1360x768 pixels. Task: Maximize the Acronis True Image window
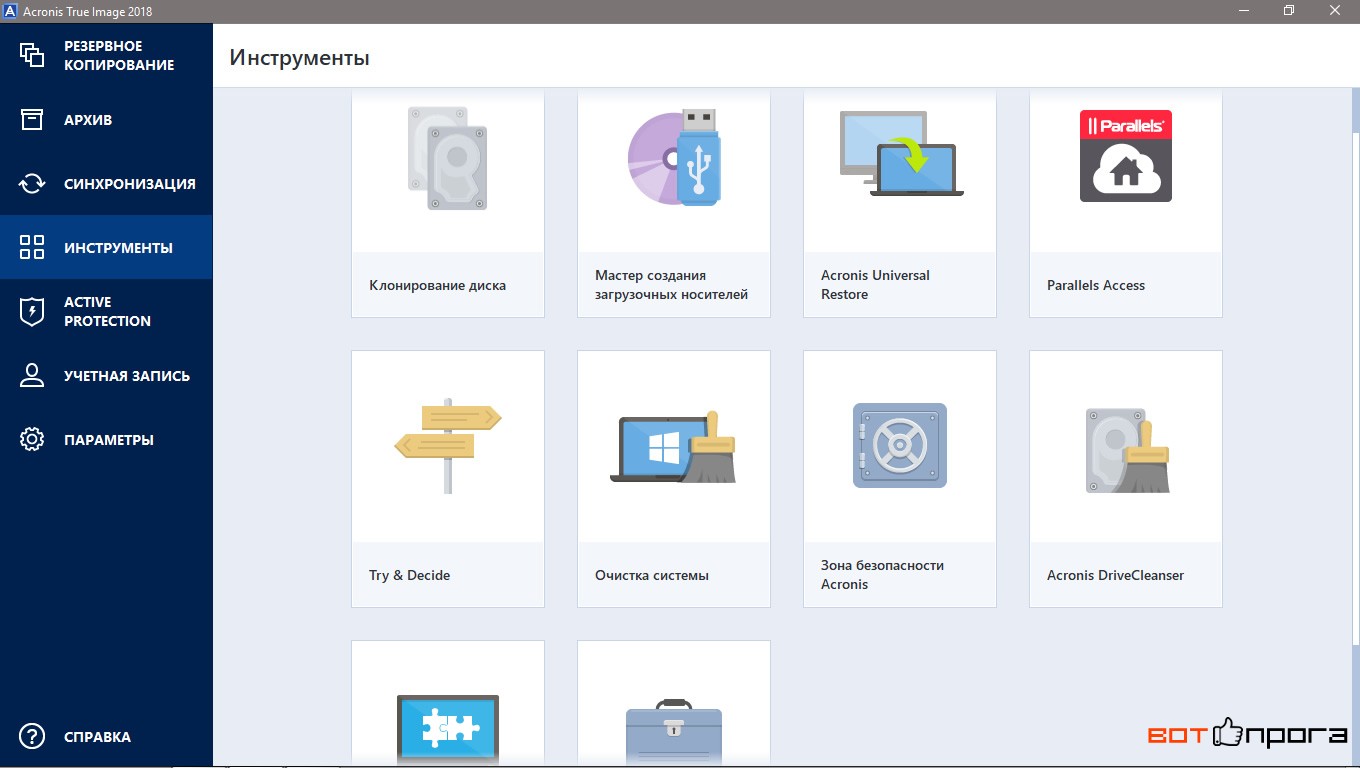[1290, 10]
